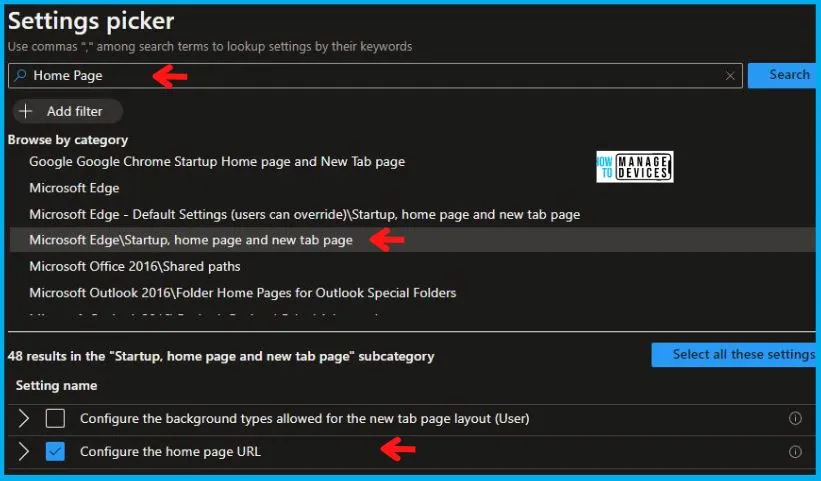Click Configure the background types allowed text
Screen dimensions: 821x481
click(305, 419)
